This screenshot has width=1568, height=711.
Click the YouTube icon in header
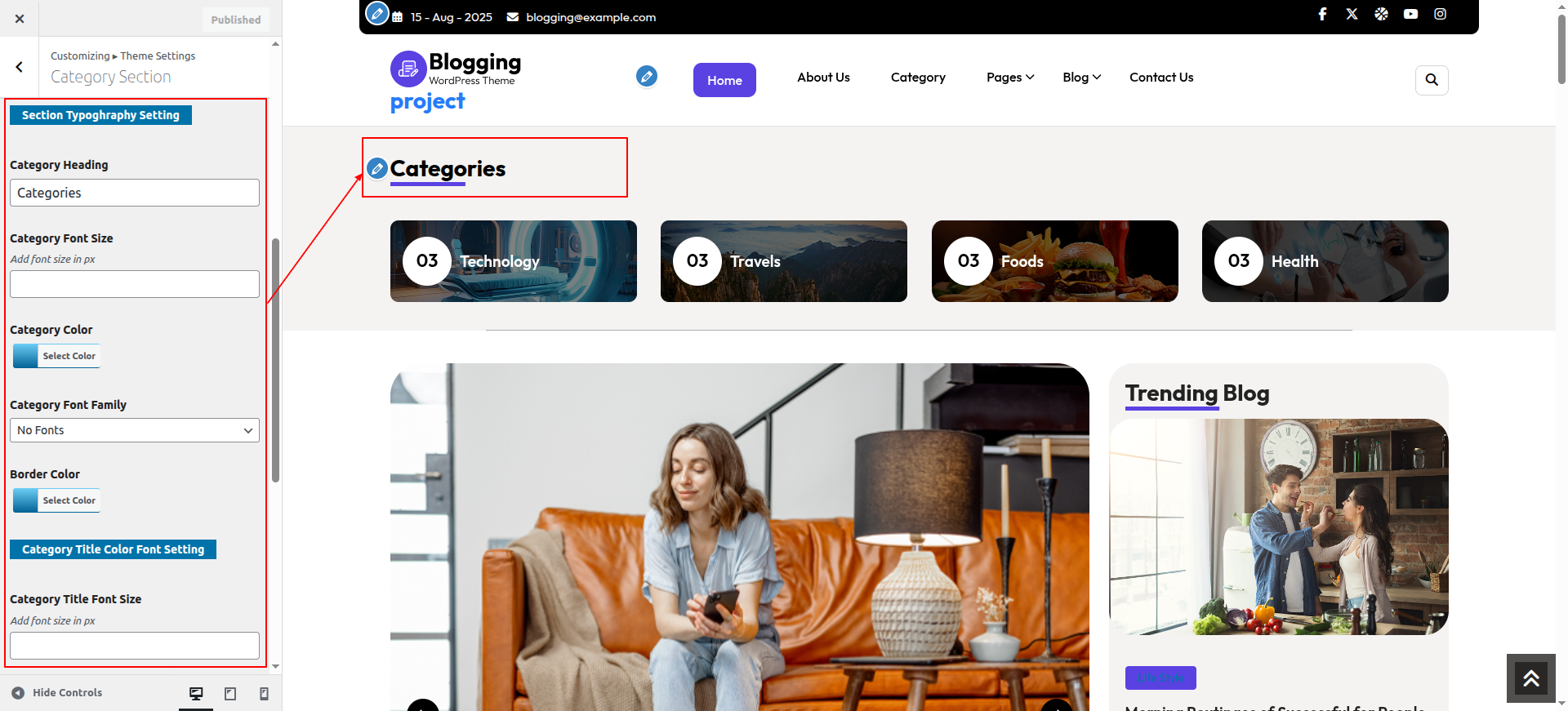(1410, 14)
